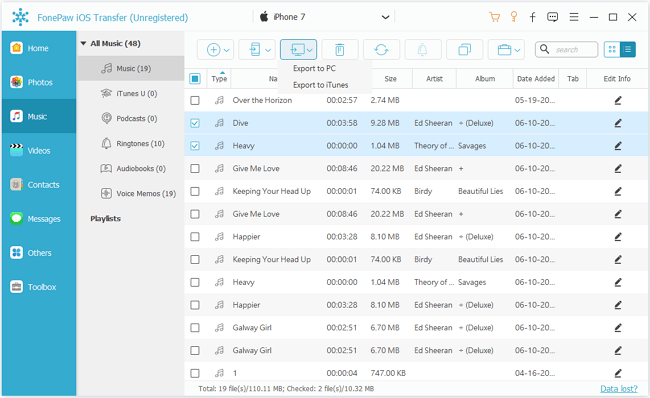This screenshot has width=650, height=398.
Task: Open the Home sidebar tab
Action: pyautogui.click(x=39, y=48)
